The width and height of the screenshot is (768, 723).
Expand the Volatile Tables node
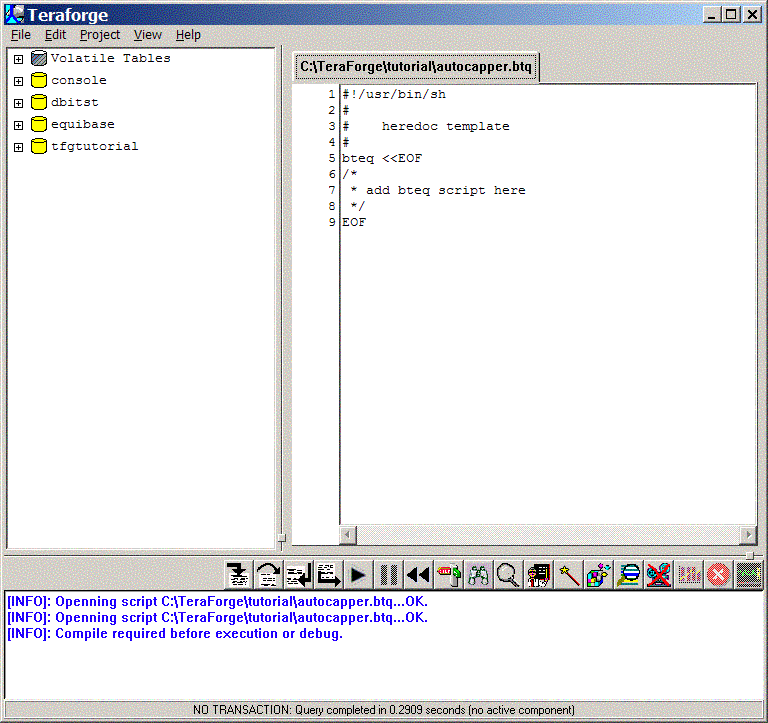tap(18, 59)
